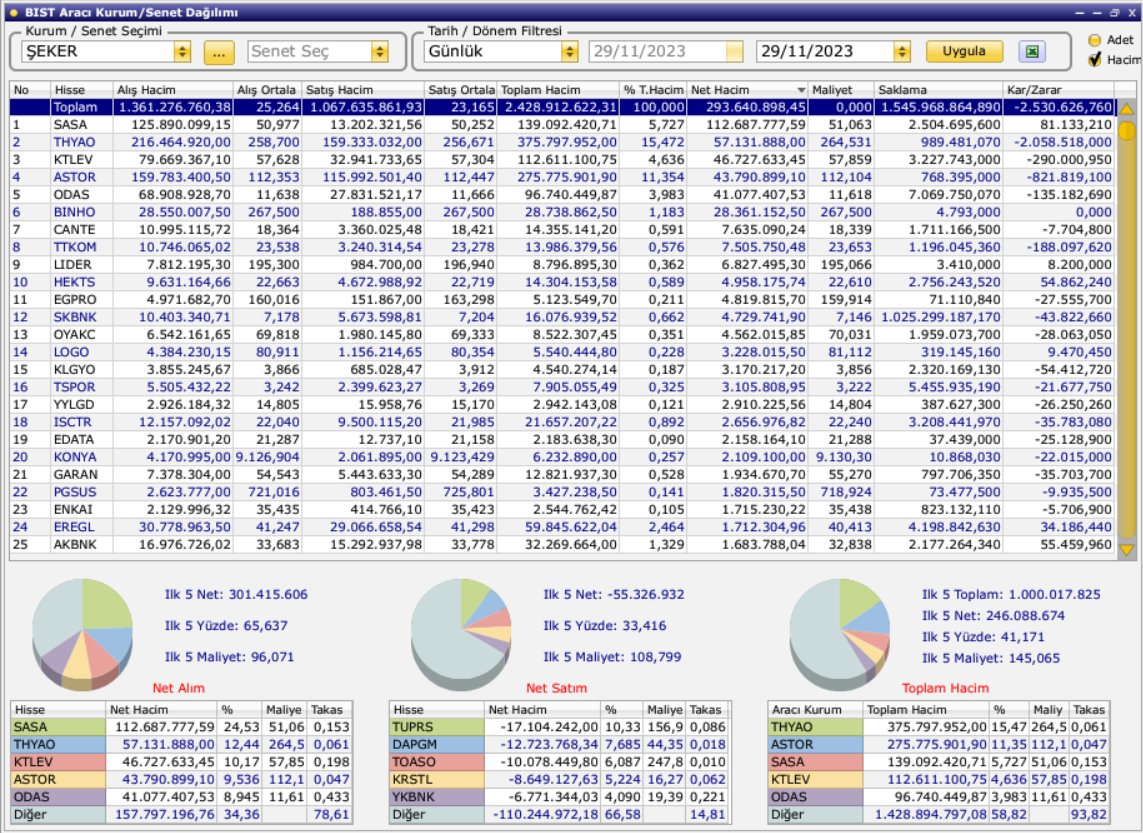This screenshot has width=1143, height=833.
Task: Sort by the Aracı Kurum column header
Action: (816, 709)
